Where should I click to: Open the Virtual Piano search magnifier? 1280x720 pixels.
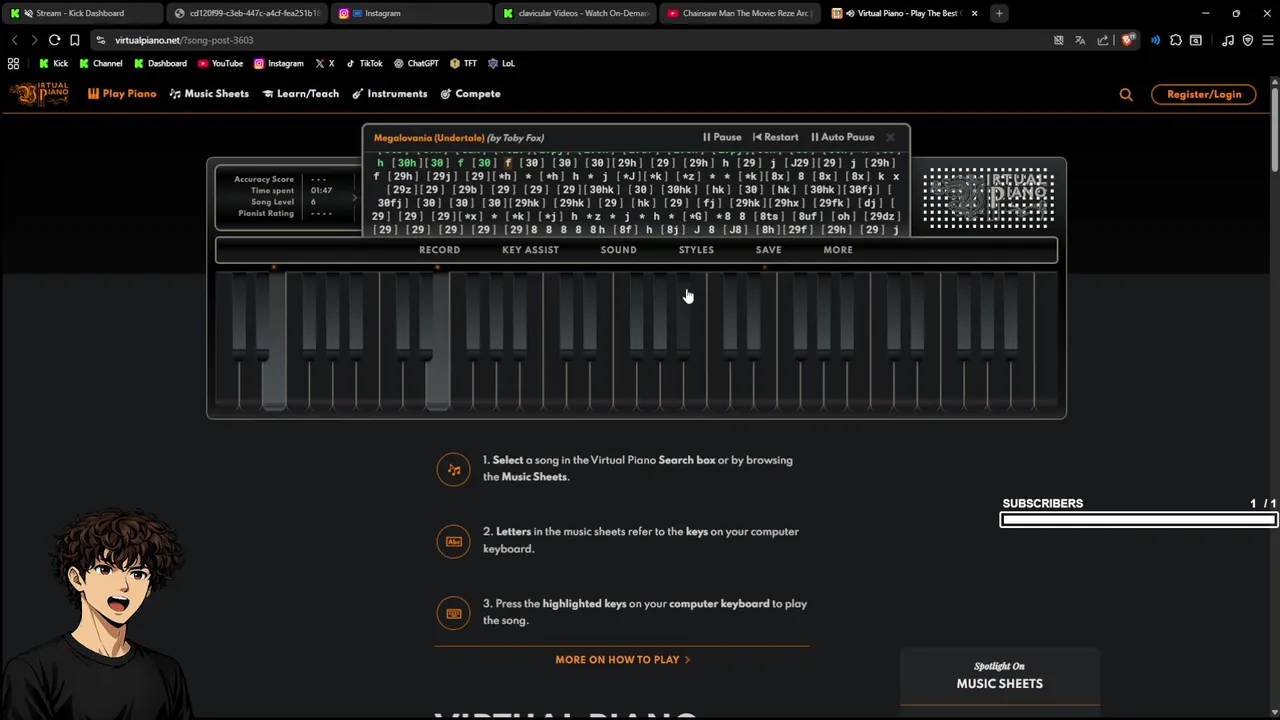(x=1126, y=94)
